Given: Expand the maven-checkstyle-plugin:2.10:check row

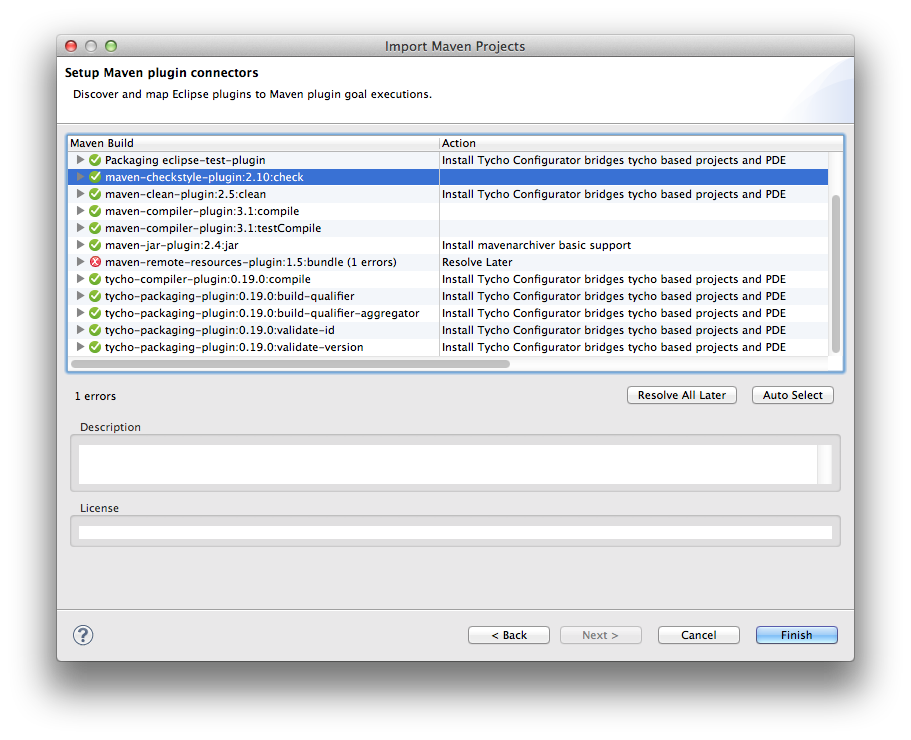Looking at the screenshot, I should [81, 177].
